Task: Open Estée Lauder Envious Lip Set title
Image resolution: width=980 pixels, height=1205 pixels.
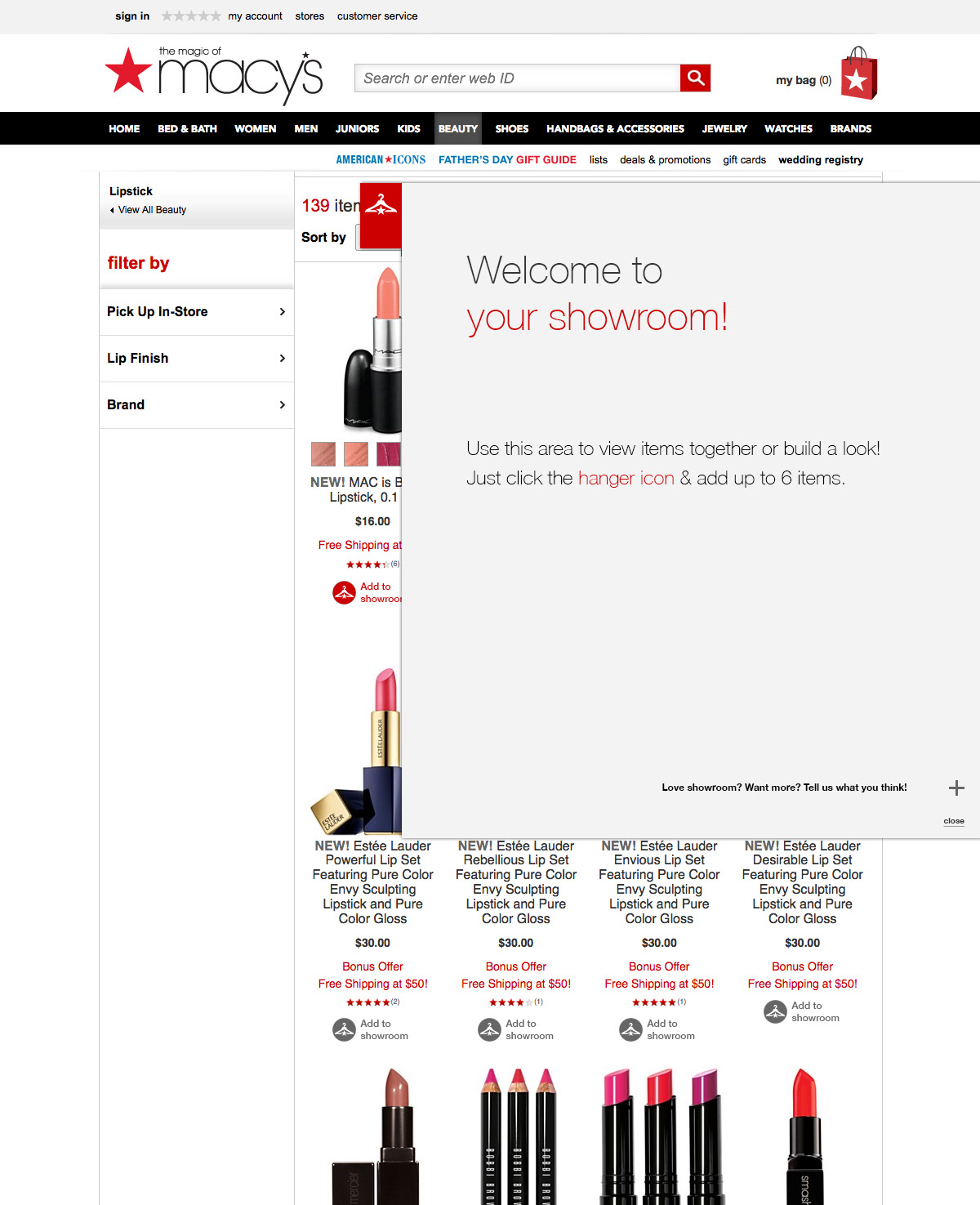Action: coord(659,882)
